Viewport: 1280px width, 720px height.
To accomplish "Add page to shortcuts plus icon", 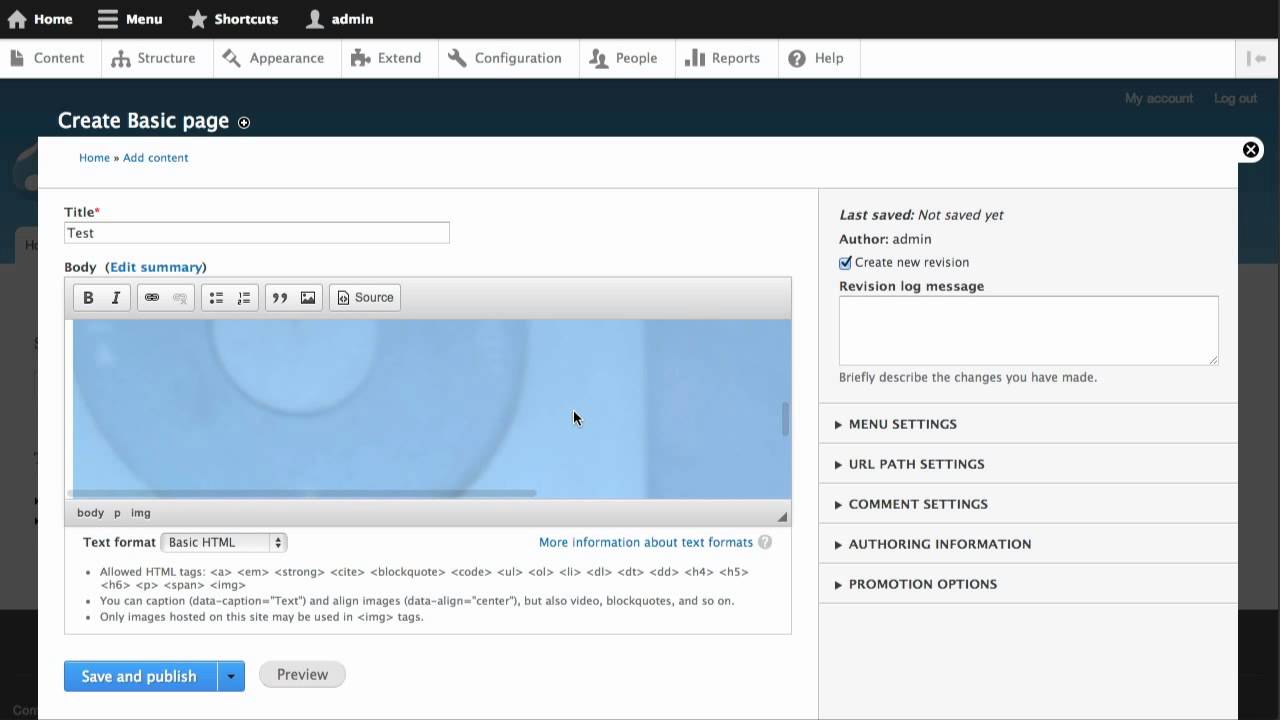I will tap(244, 122).
